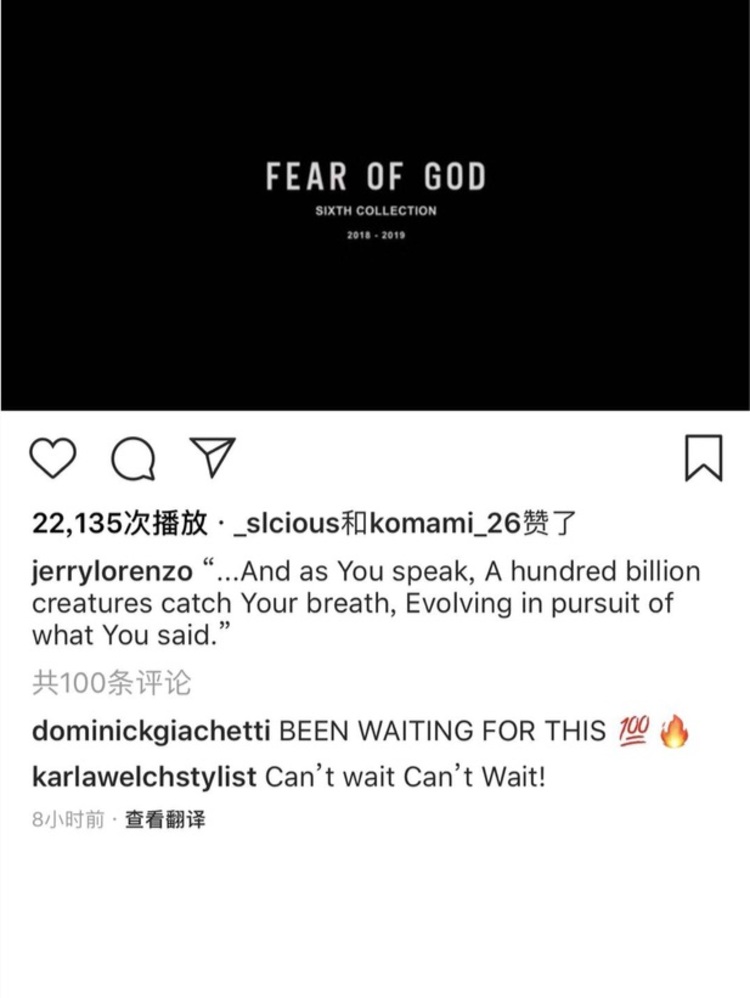Tap the fire emoji in comment
This screenshot has width=750, height=998.
point(674,731)
